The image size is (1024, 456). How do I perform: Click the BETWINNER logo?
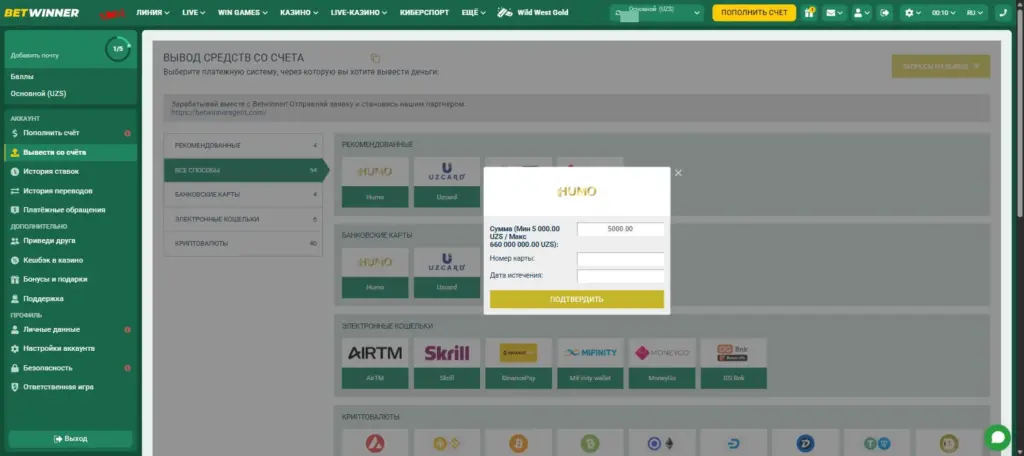(x=42, y=12)
